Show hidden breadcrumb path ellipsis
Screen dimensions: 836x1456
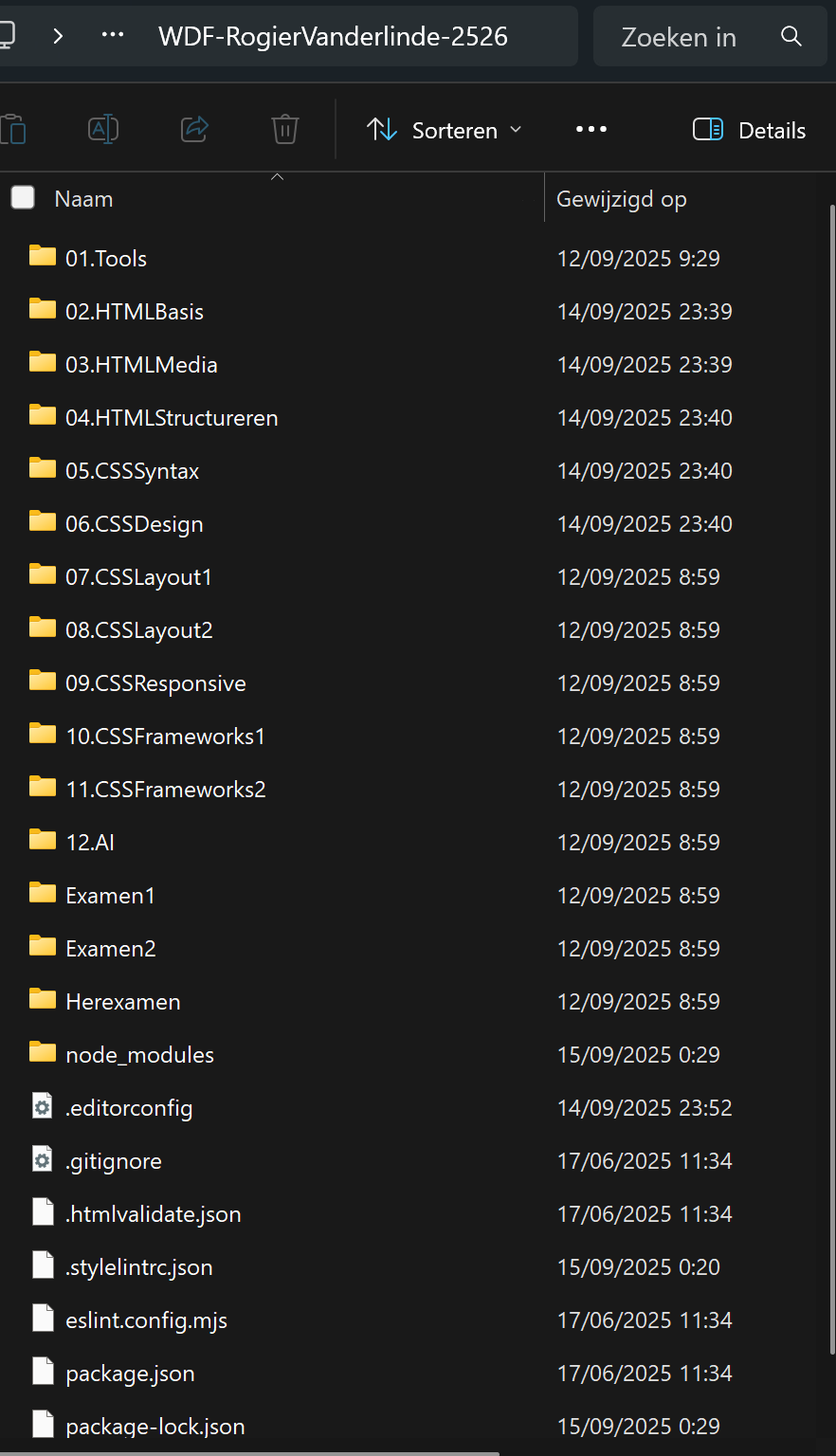point(113,36)
